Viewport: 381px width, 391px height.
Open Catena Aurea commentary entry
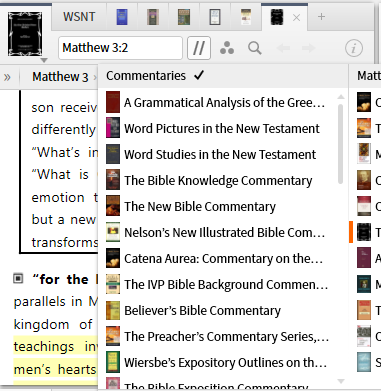click(x=223, y=259)
